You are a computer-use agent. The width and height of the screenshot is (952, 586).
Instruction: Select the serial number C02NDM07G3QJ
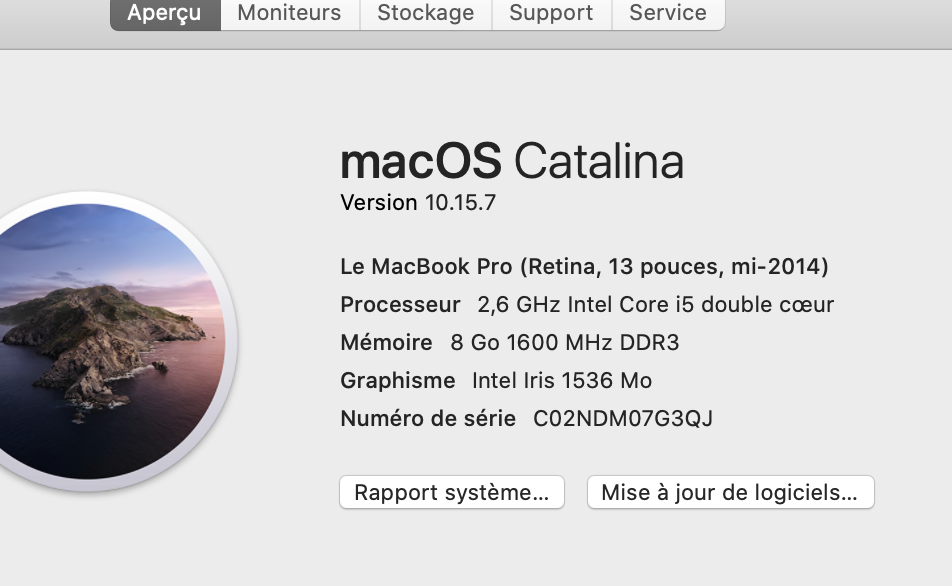point(622,419)
